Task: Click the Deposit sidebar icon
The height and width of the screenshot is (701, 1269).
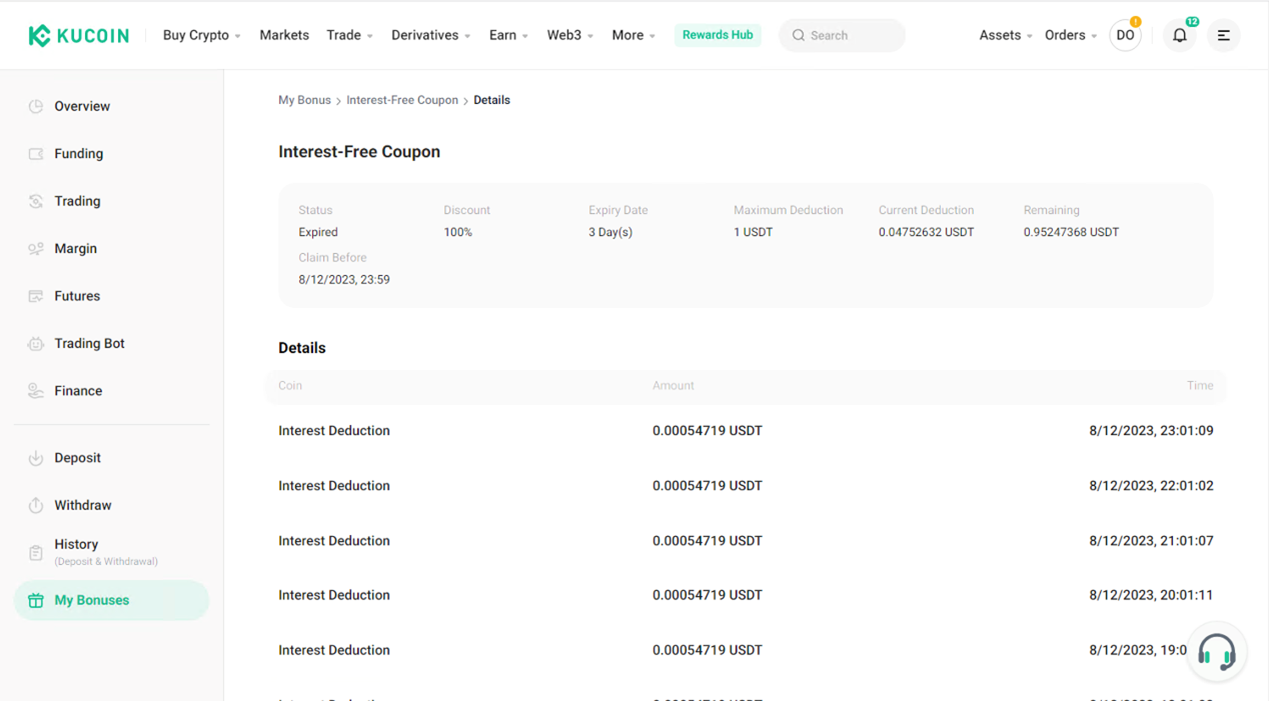Action: pos(36,458)
